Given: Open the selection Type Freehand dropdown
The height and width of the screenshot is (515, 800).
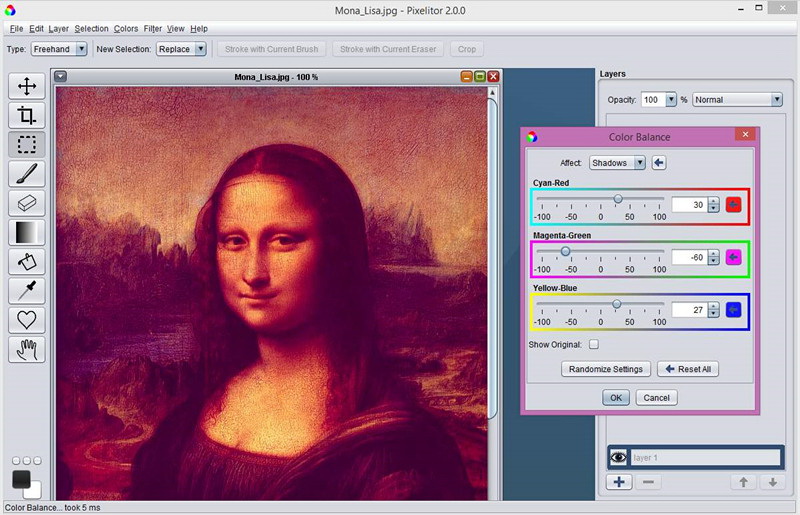Looking at the screenshot, I should point(60,48).
